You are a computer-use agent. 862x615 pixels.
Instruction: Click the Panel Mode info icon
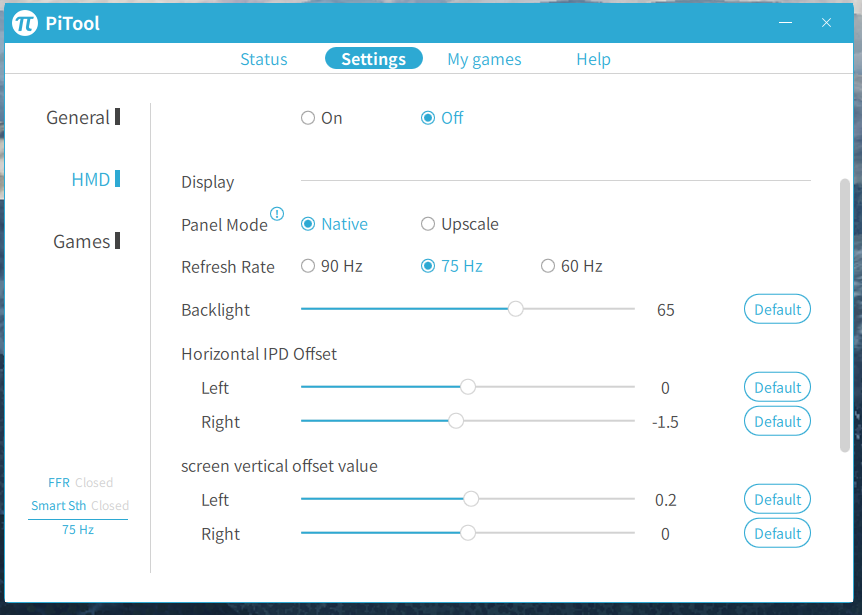(277, 214)
